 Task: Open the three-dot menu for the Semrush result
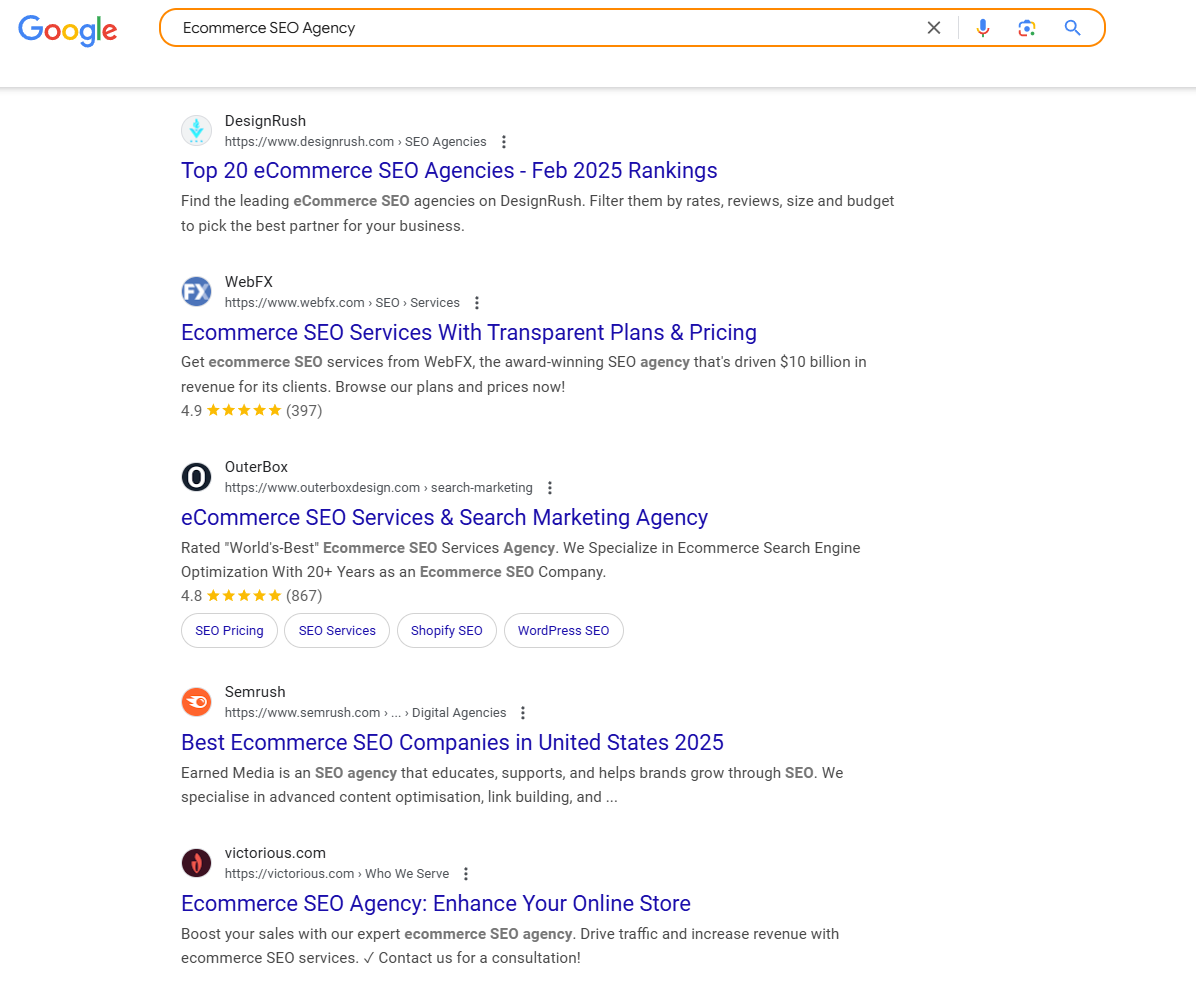click(522, 713)
